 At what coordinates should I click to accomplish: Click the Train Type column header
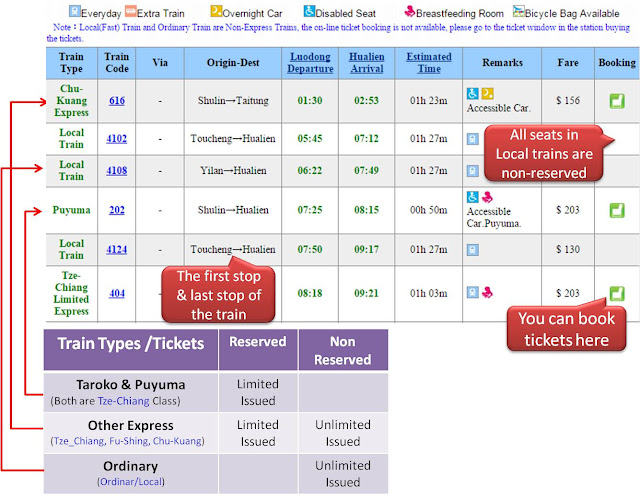[71, 63]
